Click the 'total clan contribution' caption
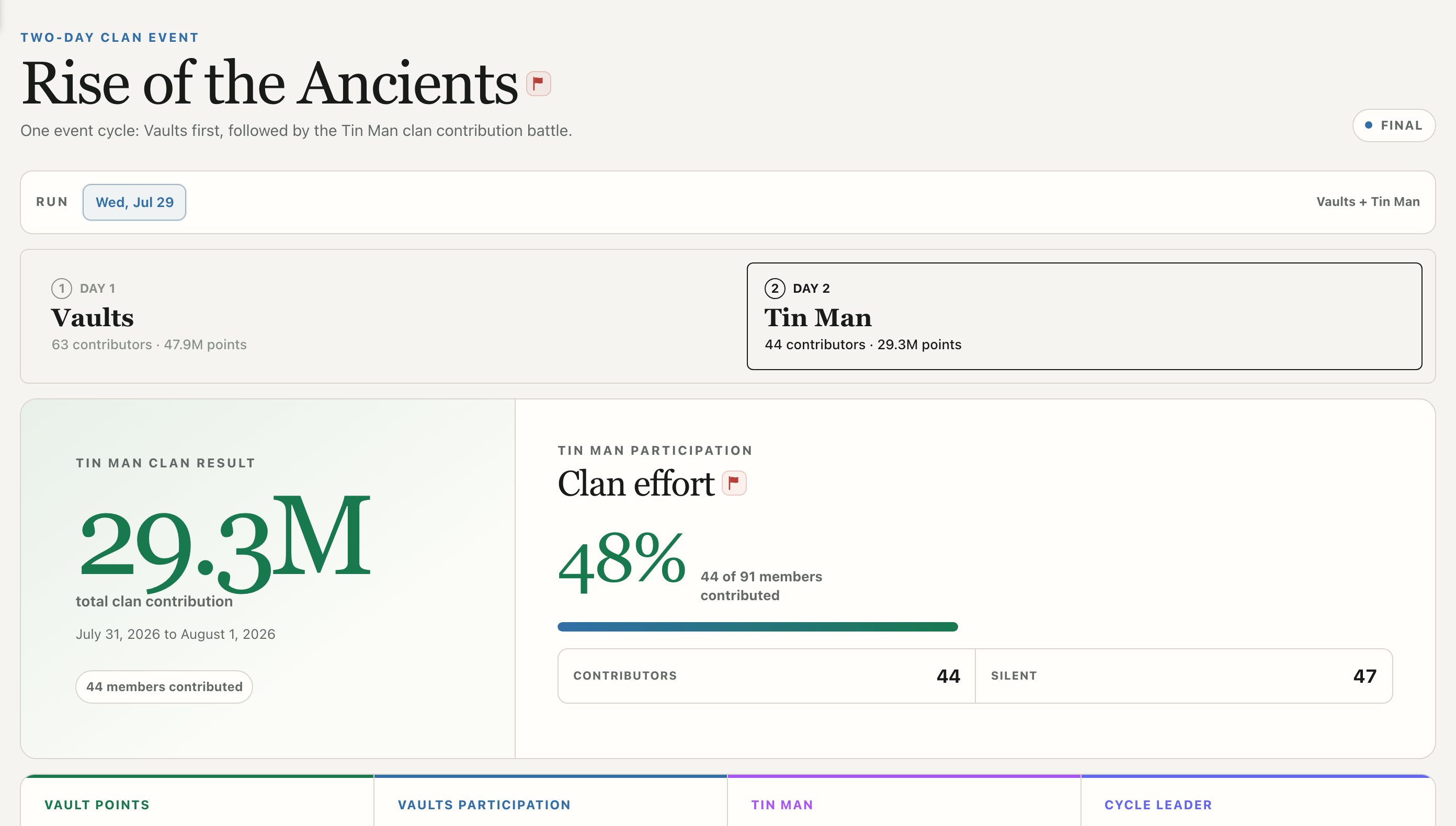 [x=154, y=601]
